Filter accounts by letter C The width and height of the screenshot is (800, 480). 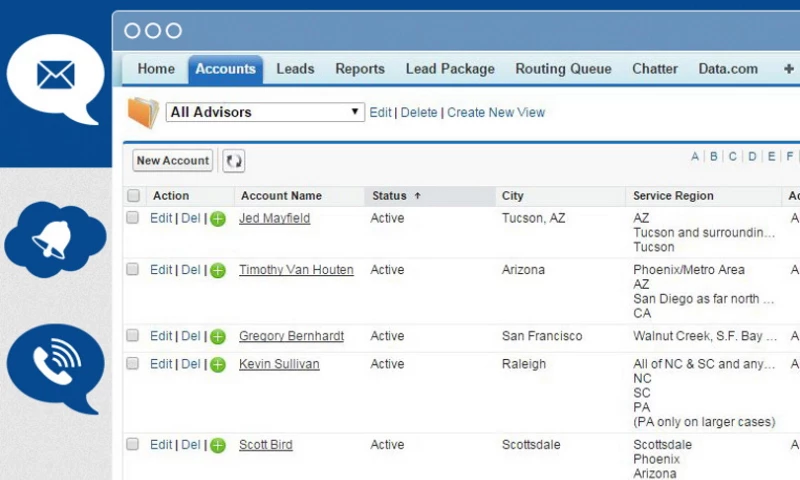coord(733,157)
